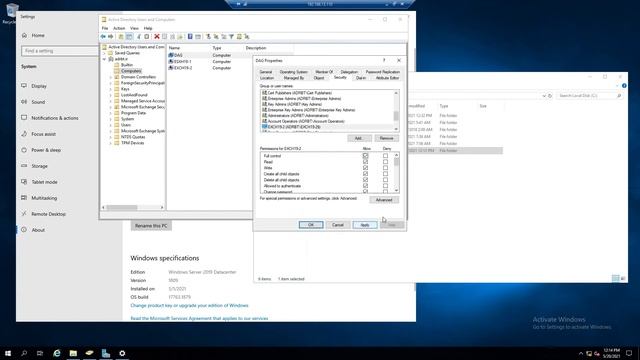Viewport: 640px width, 360px height.
Task: Expand Saved Queries tree node
Action: (x=104, y=53)
